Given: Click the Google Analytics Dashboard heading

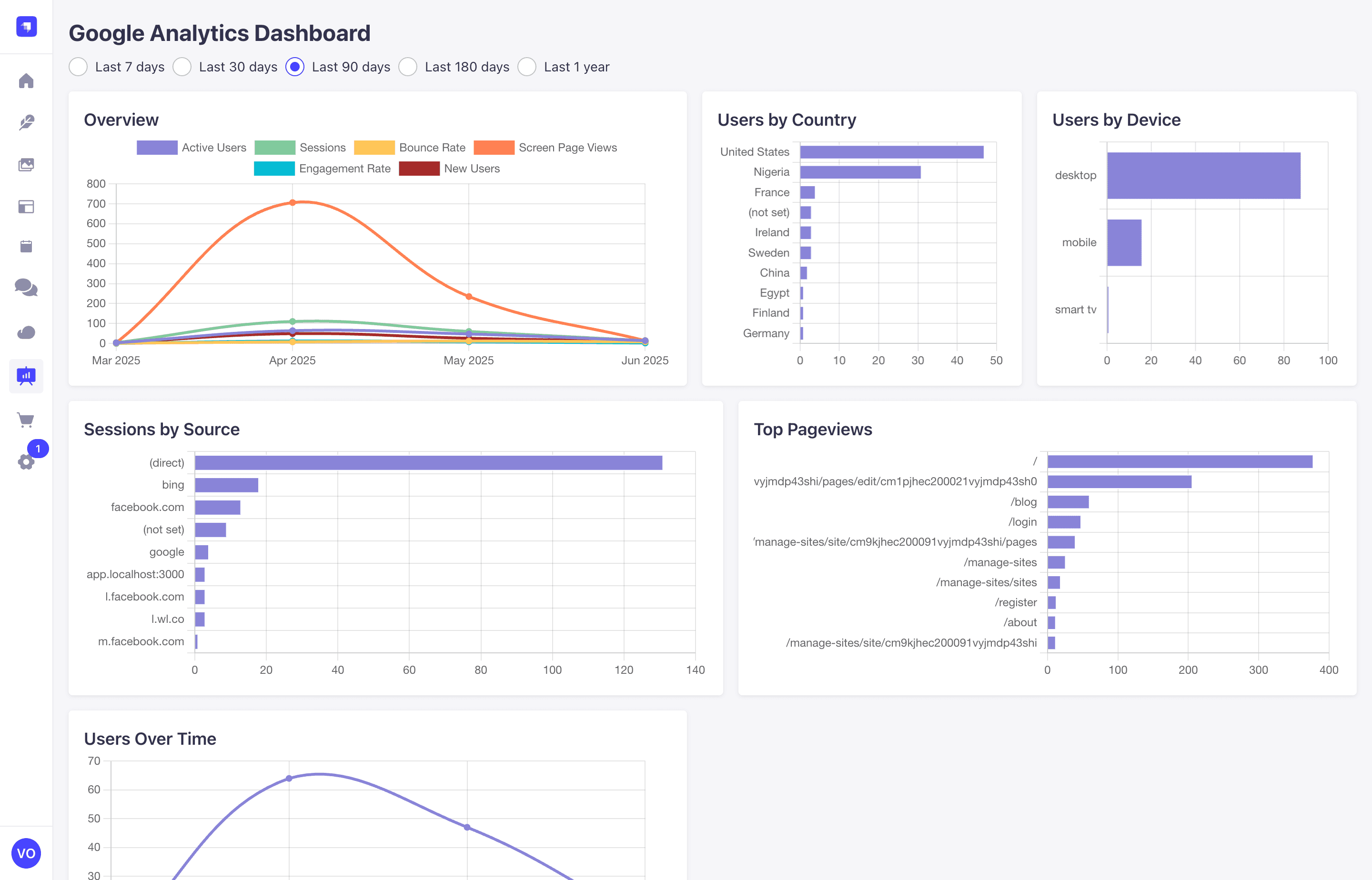Looking at the screenshot, I should pyautogui.click(x=220, y=33).
